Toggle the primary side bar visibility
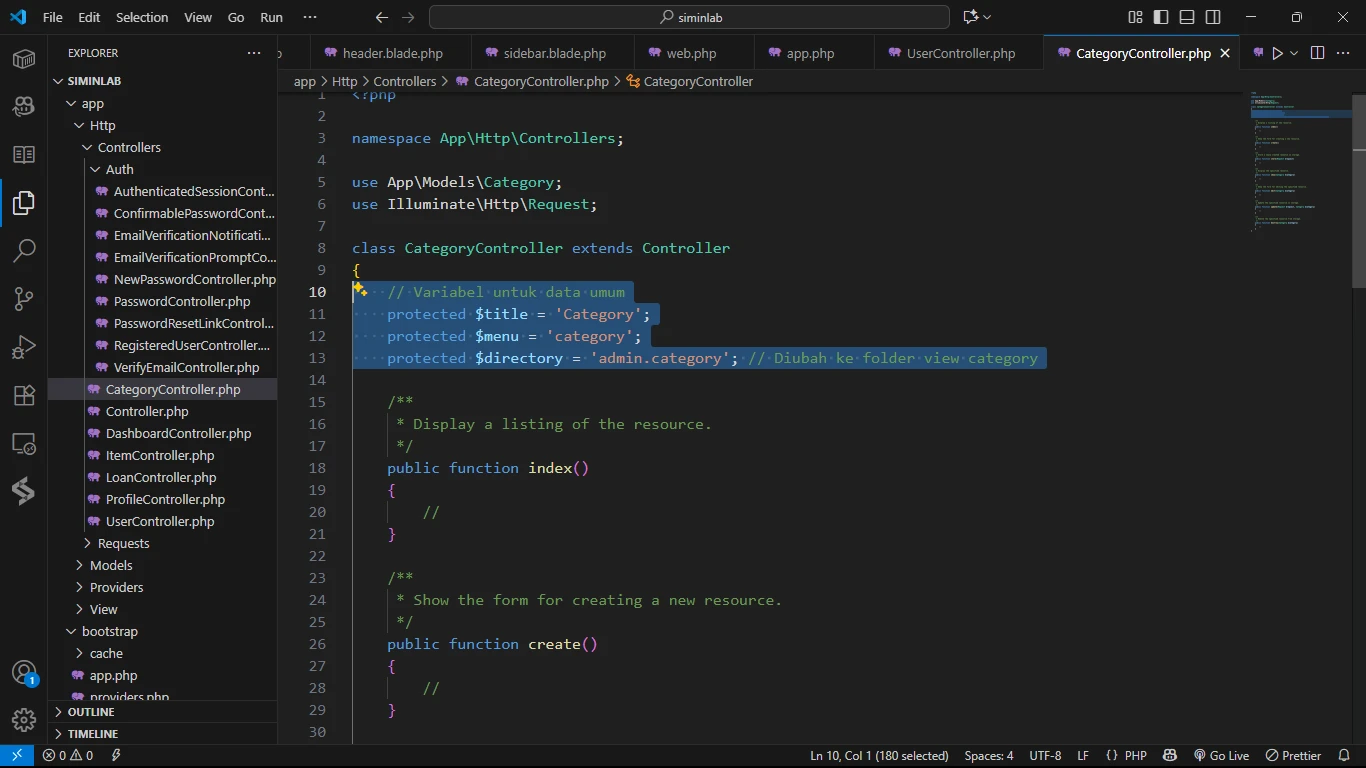The height and width of the screenshot is (768, 1366). [x=1161, y=17]
